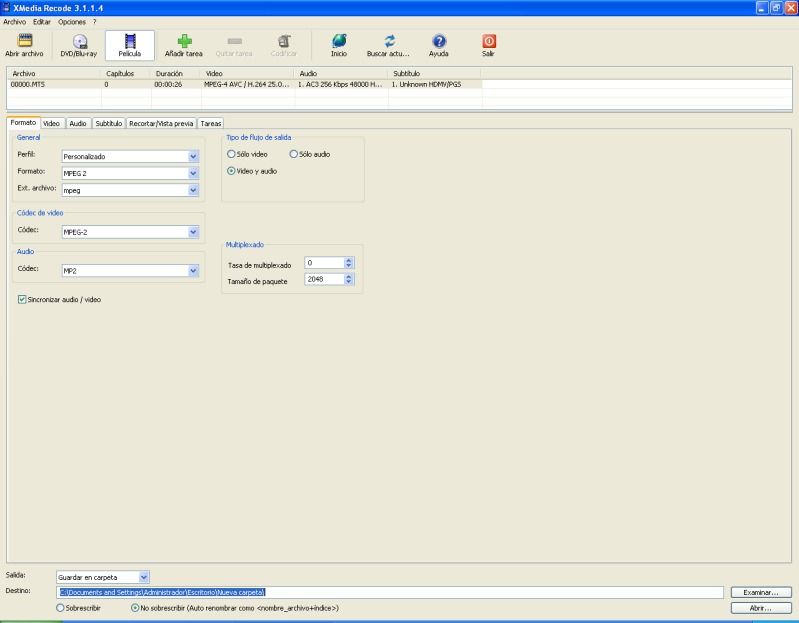Exit via the Salir icon
799x623 pixels.
(489, 45)
